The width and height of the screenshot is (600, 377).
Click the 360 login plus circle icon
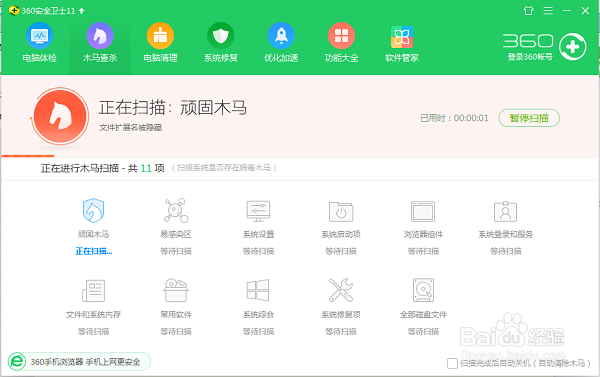(572, 47)
